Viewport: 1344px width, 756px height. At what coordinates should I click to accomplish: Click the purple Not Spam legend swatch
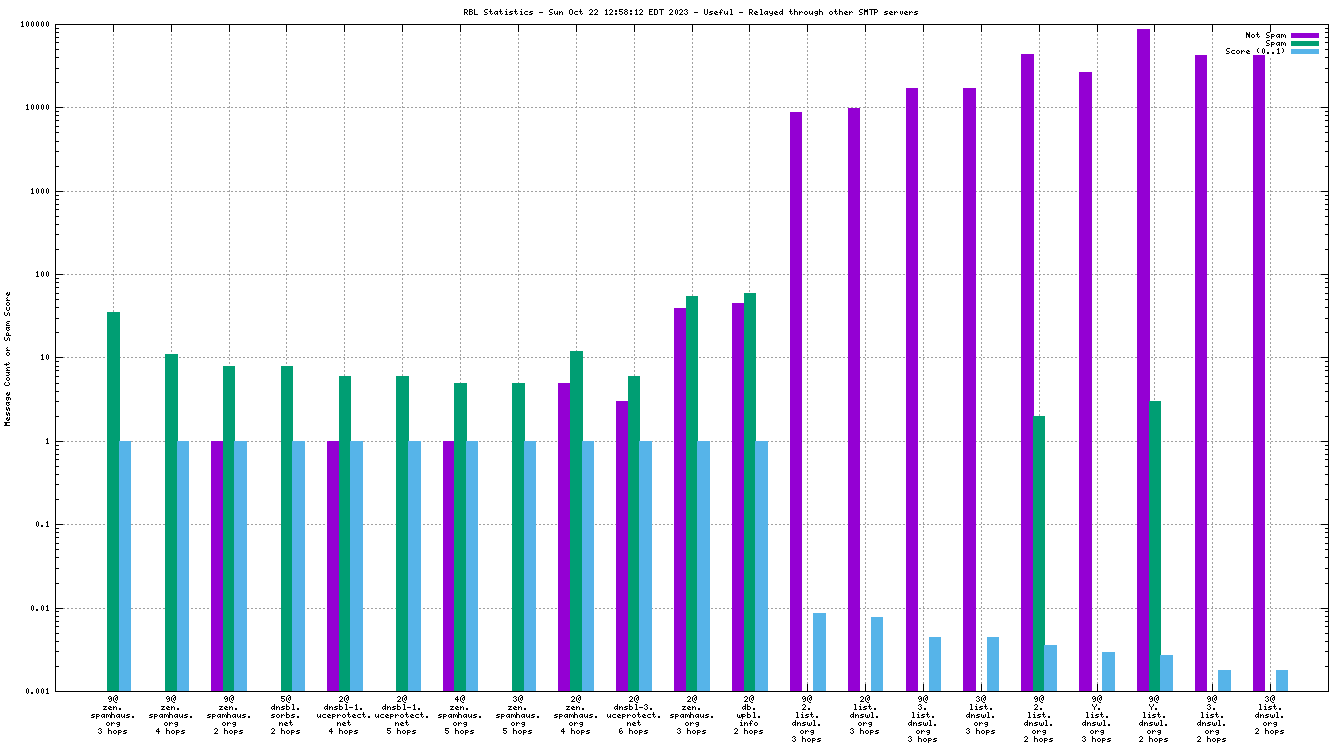point(1305,35)
